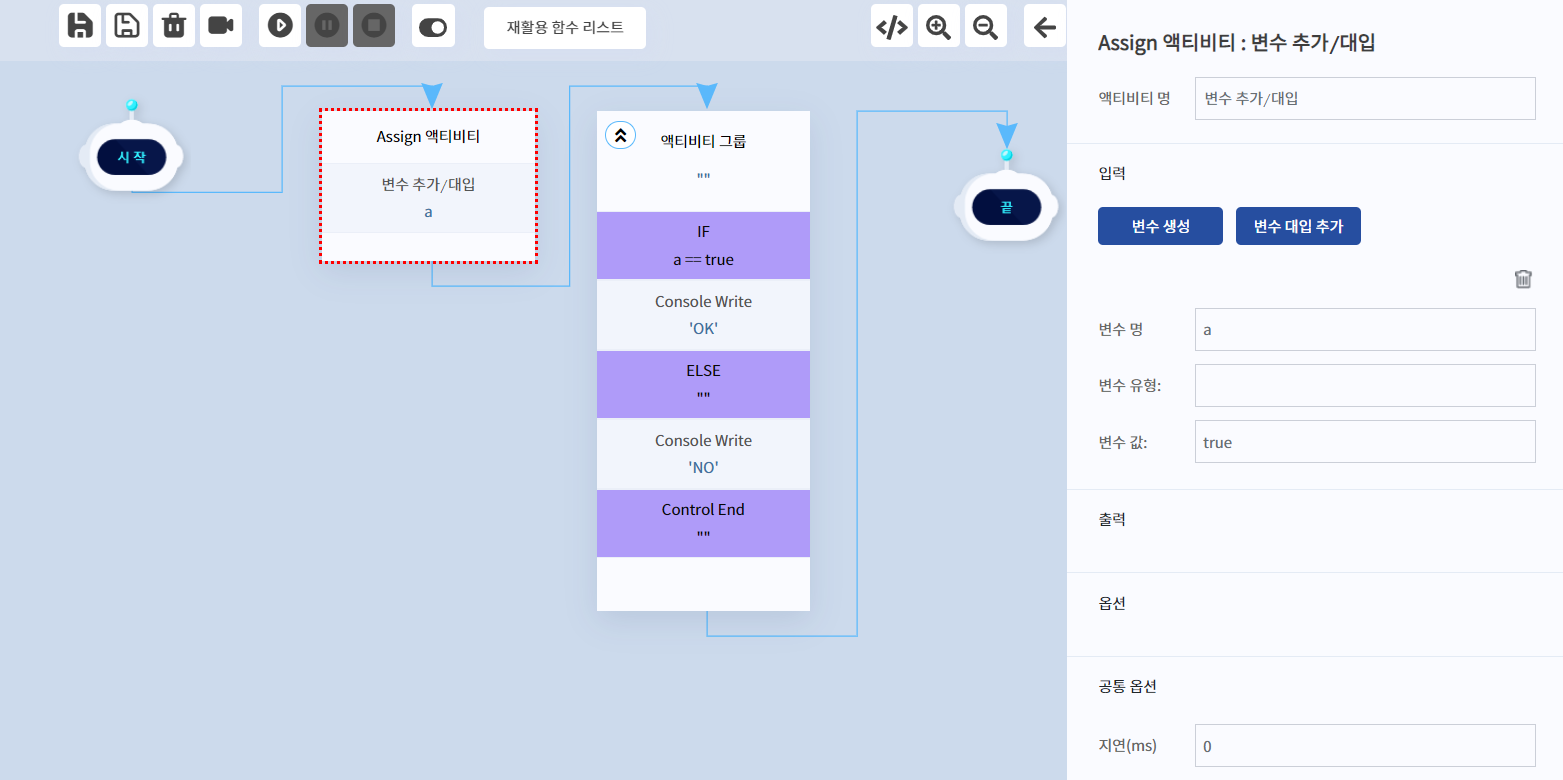Click the 옵션 section heading
The width and height of the screenshot is (1563, 780).
click(1112, 603)
